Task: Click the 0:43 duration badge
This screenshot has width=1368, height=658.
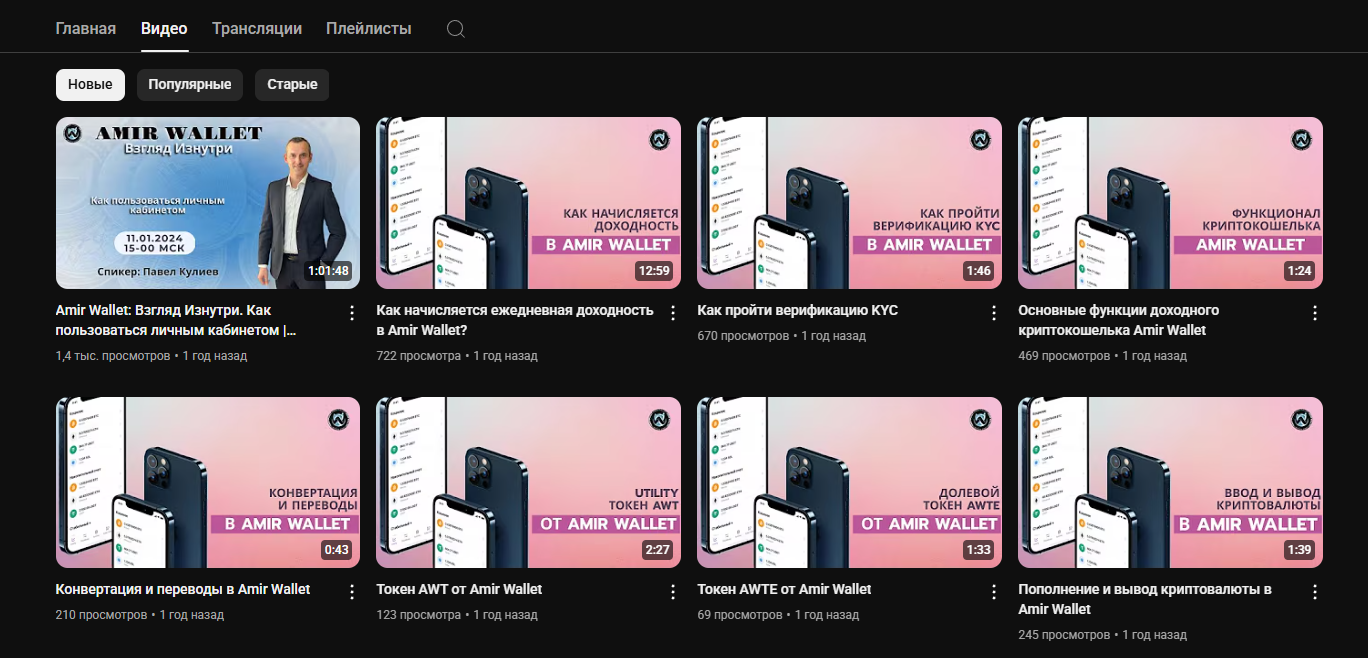Action: pyautogui.click(x=337, y=550)
